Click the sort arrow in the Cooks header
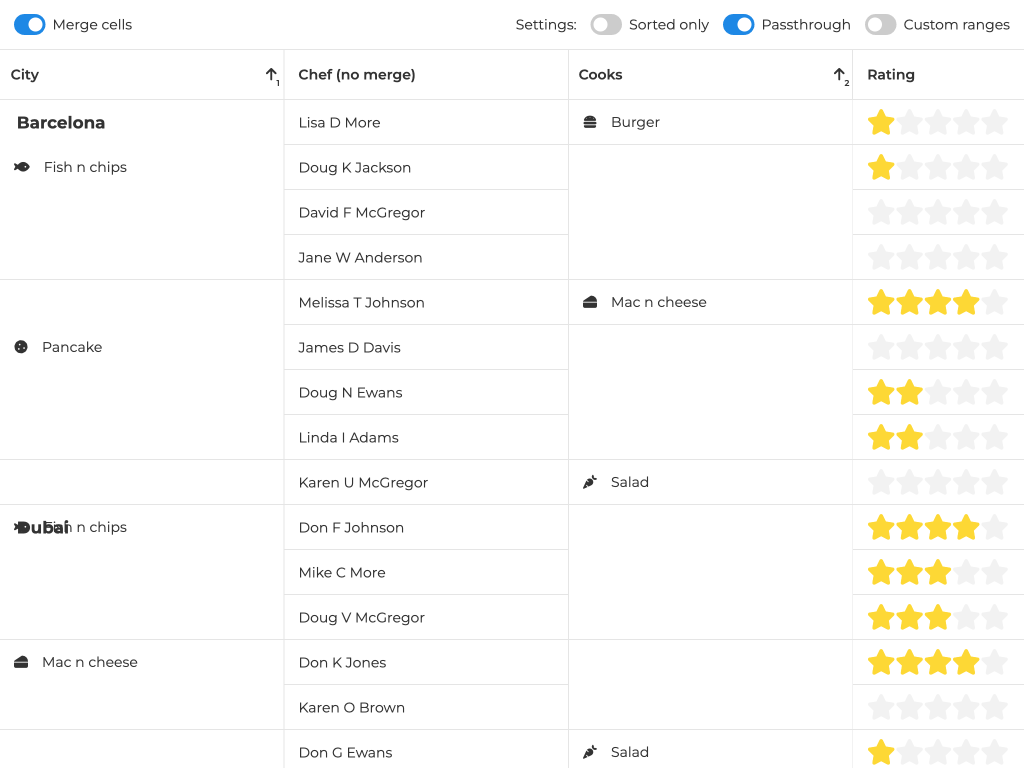Screen dimensions: 1024x768 click(839, 75)
